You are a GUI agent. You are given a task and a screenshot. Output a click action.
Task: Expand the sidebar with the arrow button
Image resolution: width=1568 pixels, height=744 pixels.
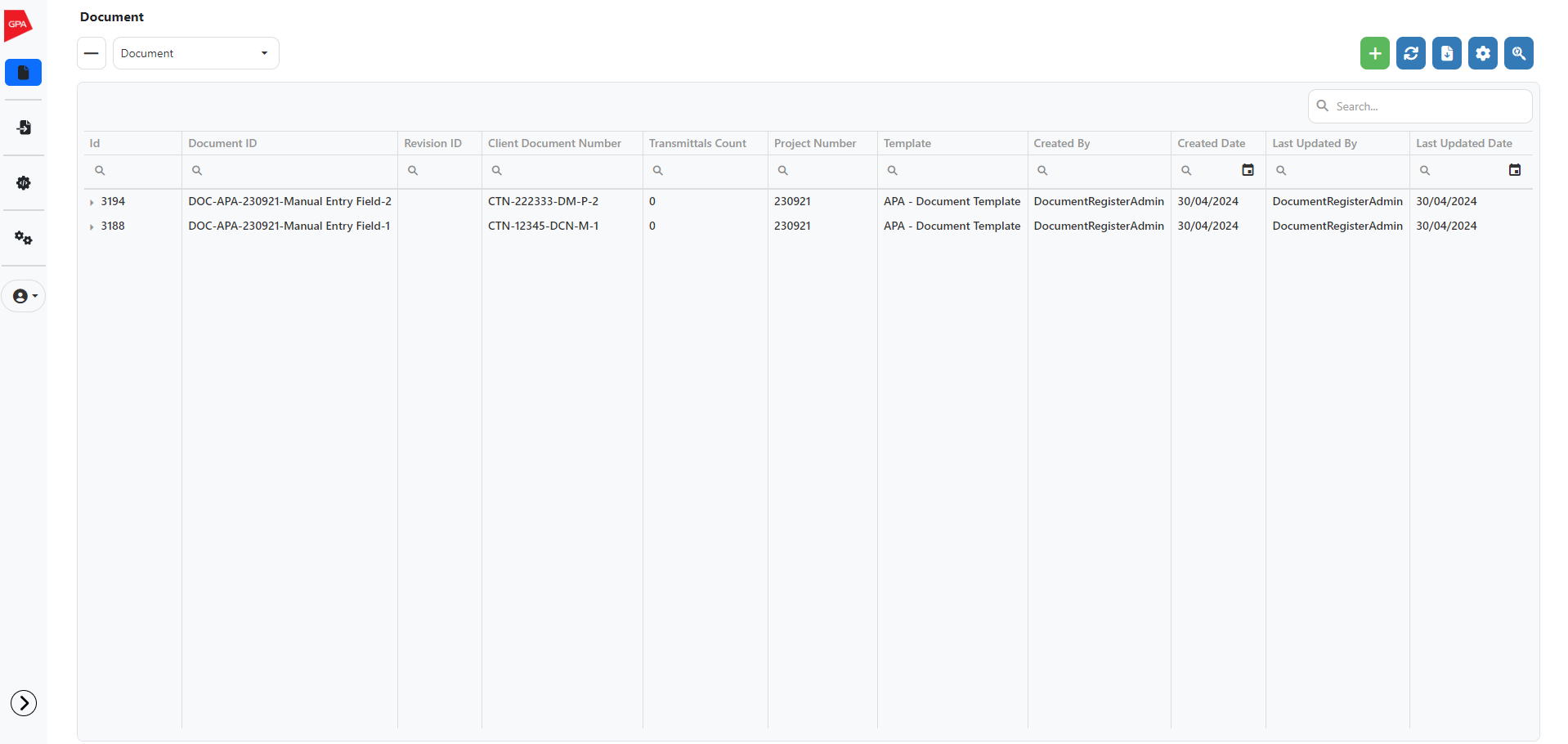tap(24, 703)
